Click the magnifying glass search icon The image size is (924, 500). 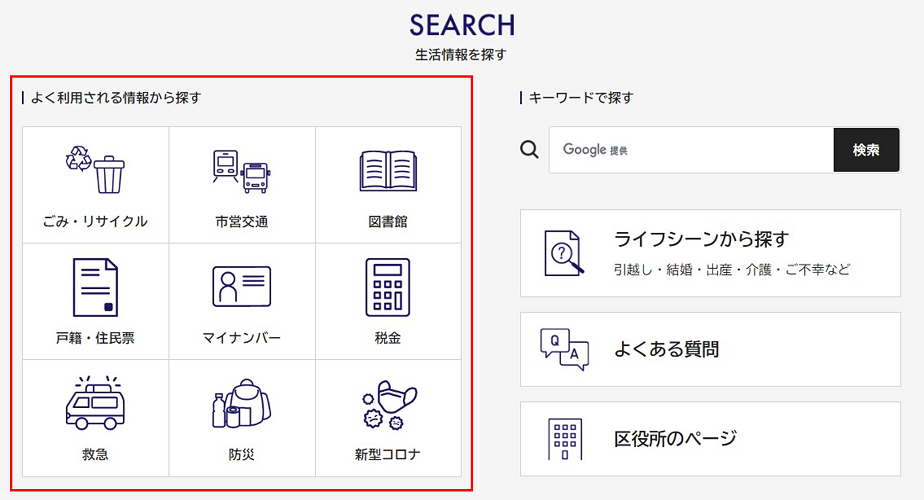pos(530,150)
